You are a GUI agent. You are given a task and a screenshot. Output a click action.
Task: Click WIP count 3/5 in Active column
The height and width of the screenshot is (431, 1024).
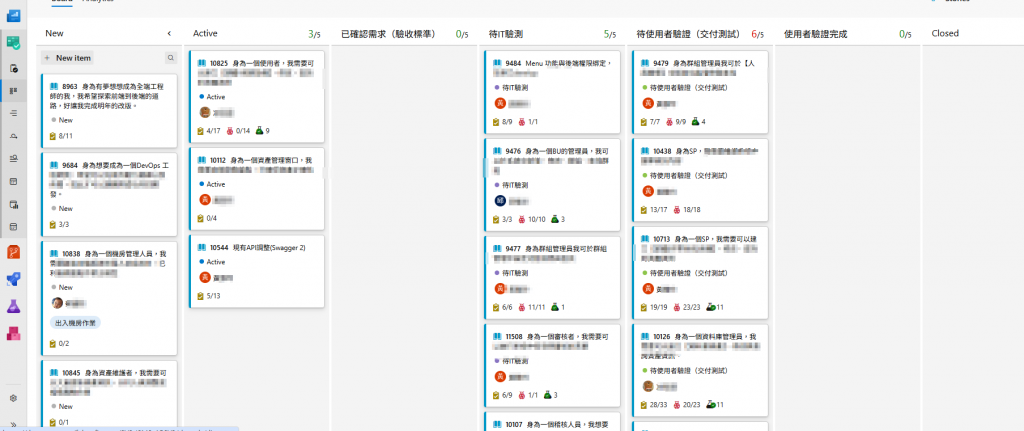click(x=314, y=34)
